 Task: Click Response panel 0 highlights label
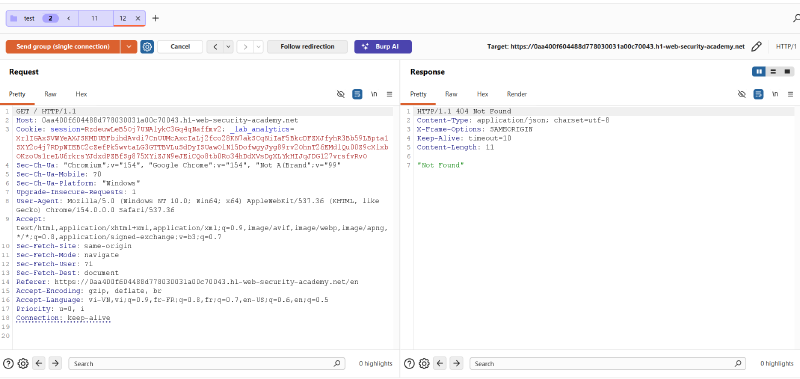(x=777, y=364)
